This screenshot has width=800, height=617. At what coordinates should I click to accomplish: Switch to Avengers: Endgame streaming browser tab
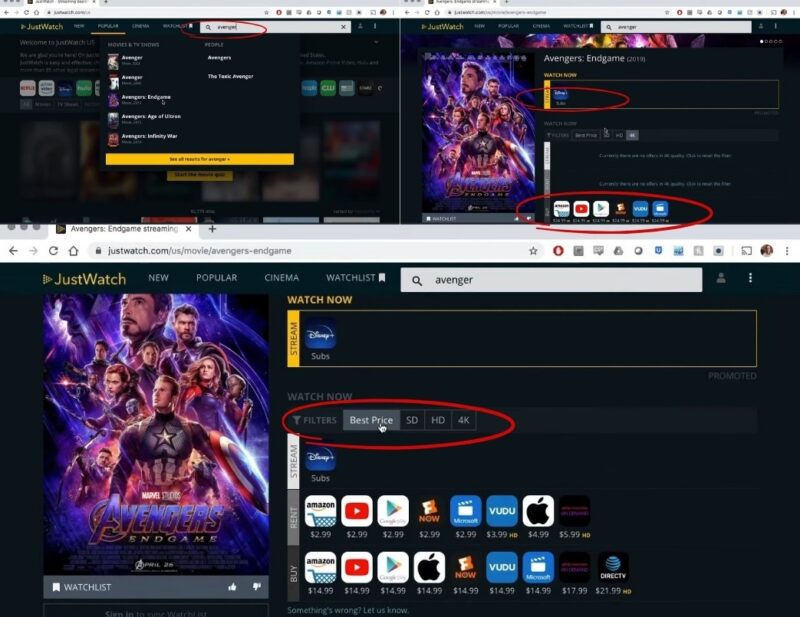(122, 229)
